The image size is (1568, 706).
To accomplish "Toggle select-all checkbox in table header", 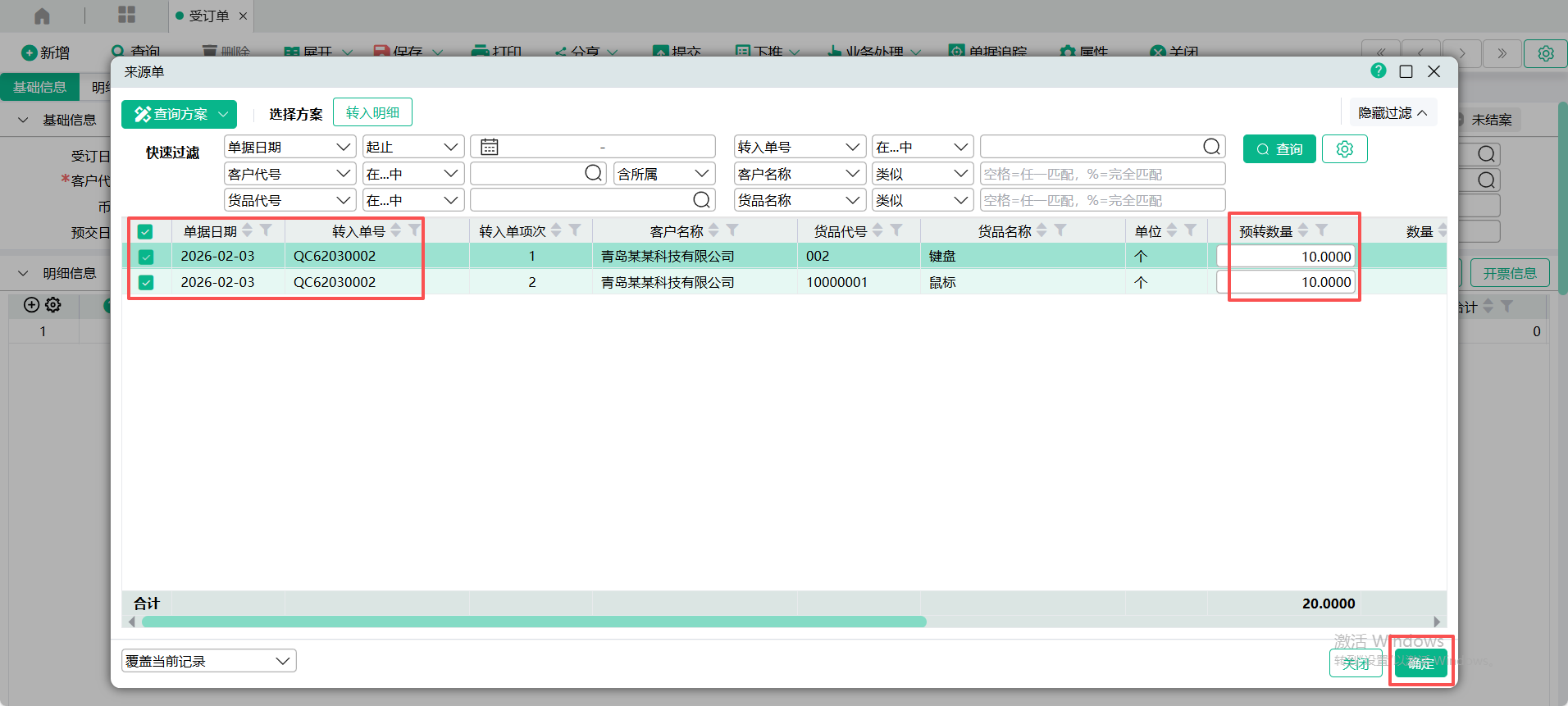I will 145,231.
